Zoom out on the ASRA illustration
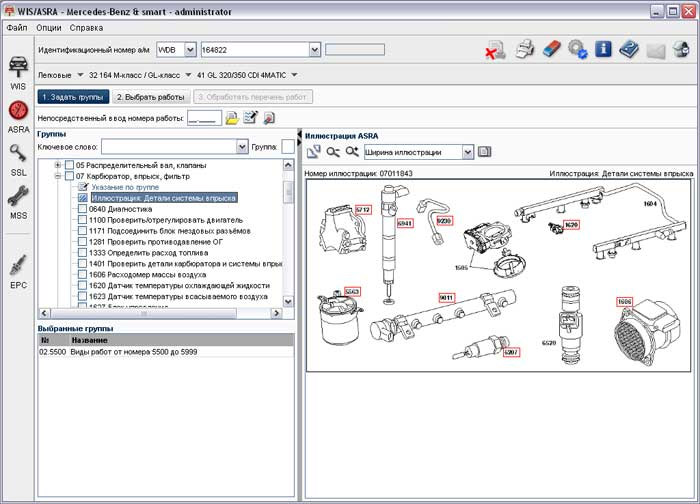The width and height of the screenshot is (700, 504). (333, 152)
